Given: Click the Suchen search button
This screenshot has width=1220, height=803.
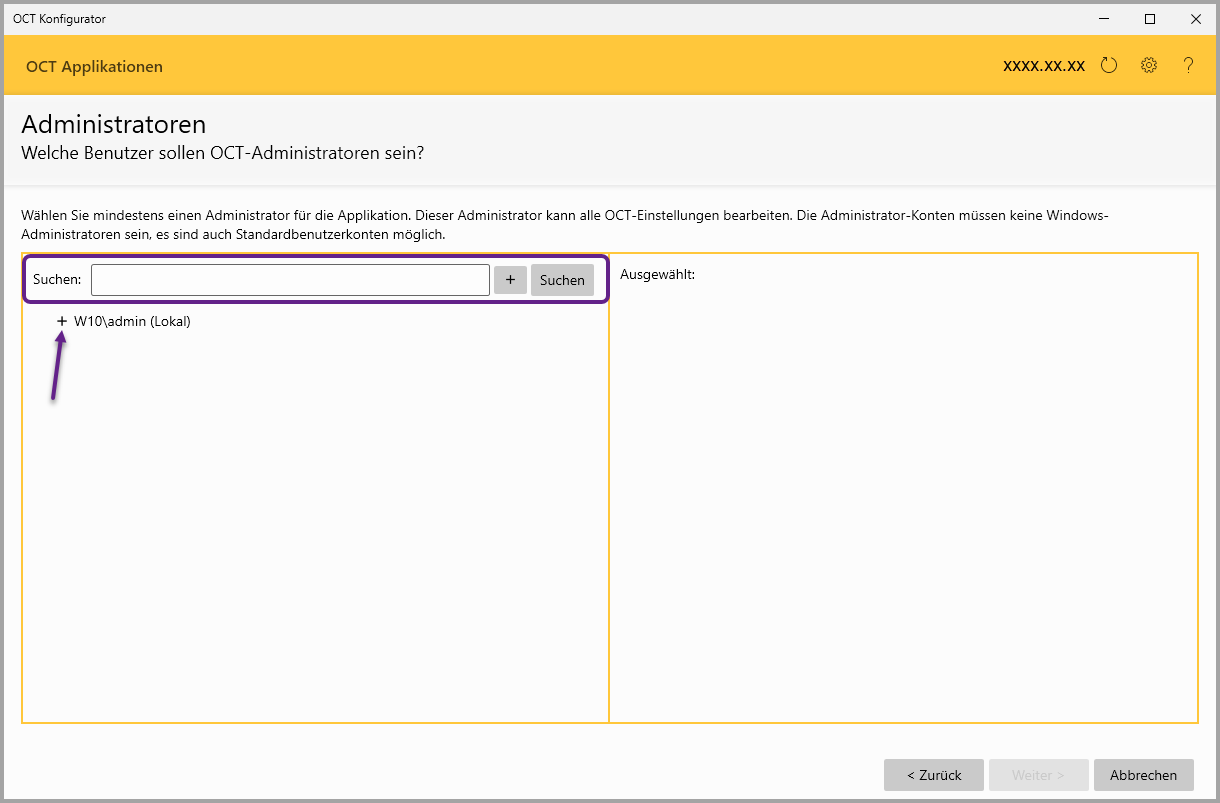Looking at the screenshot, I should pyautogui.click(x=562, y=280).
